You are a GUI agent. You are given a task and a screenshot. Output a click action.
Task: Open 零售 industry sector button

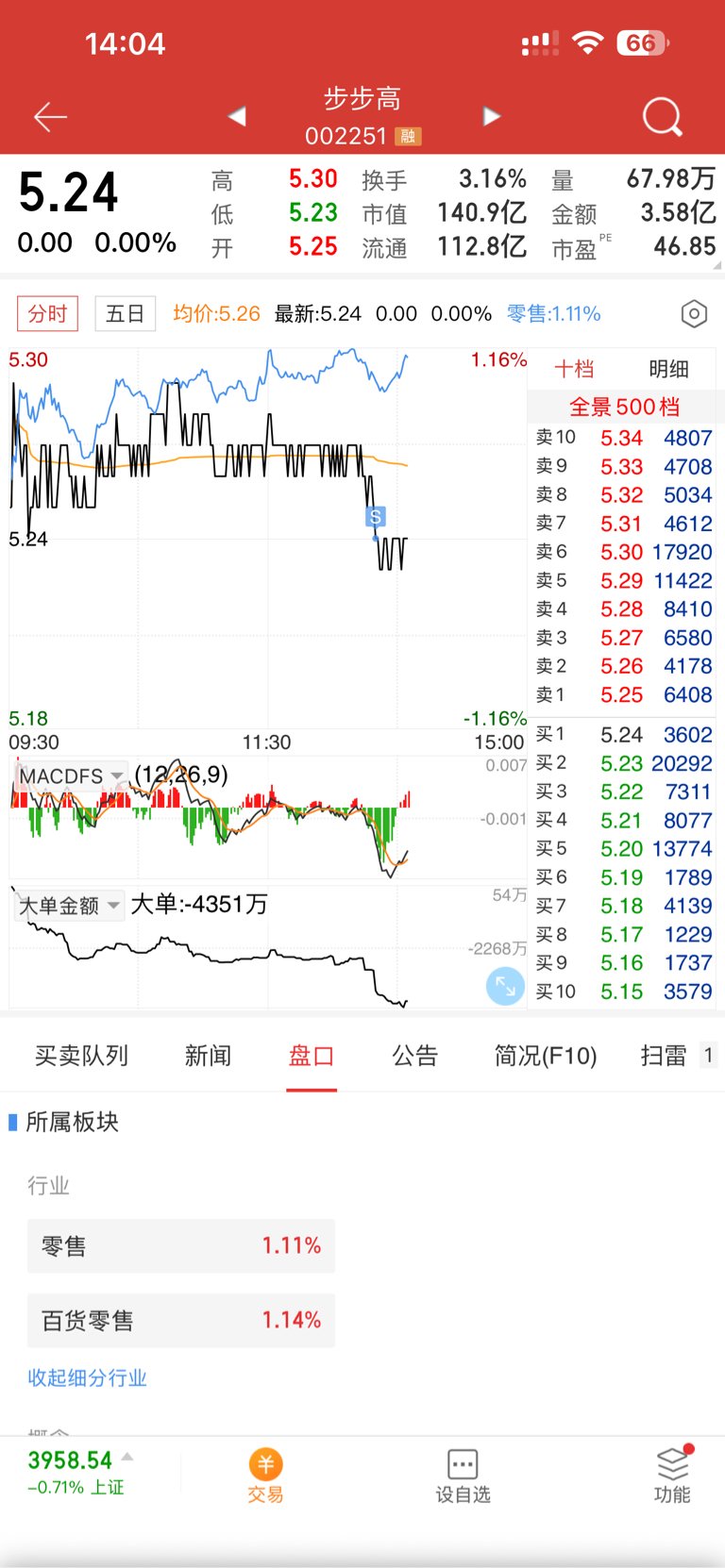pyautogui.click(x=181, y=1246)
